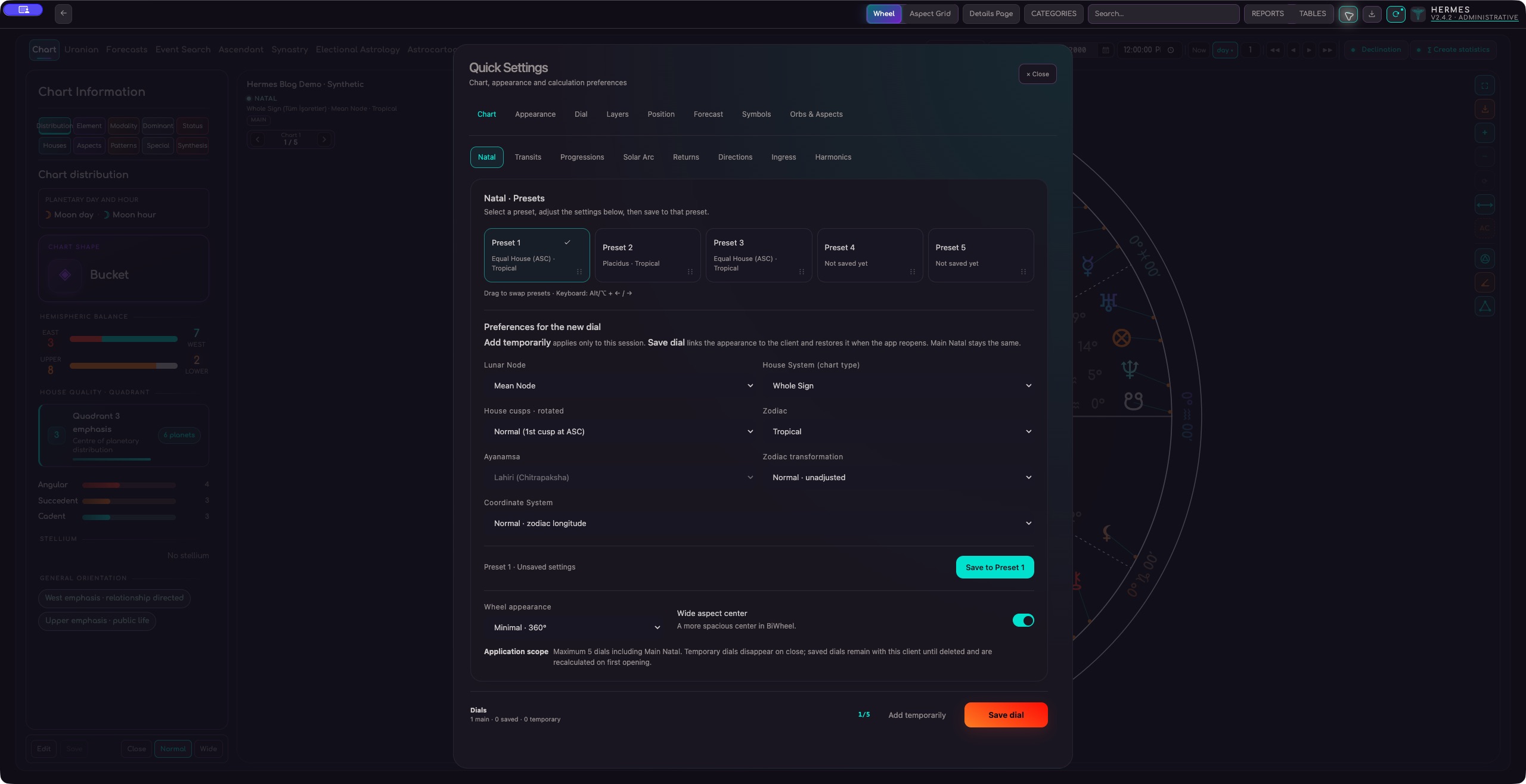
Task: Click the horizontal double-arrow icon in right sidebar
Action: point(1484,205)
